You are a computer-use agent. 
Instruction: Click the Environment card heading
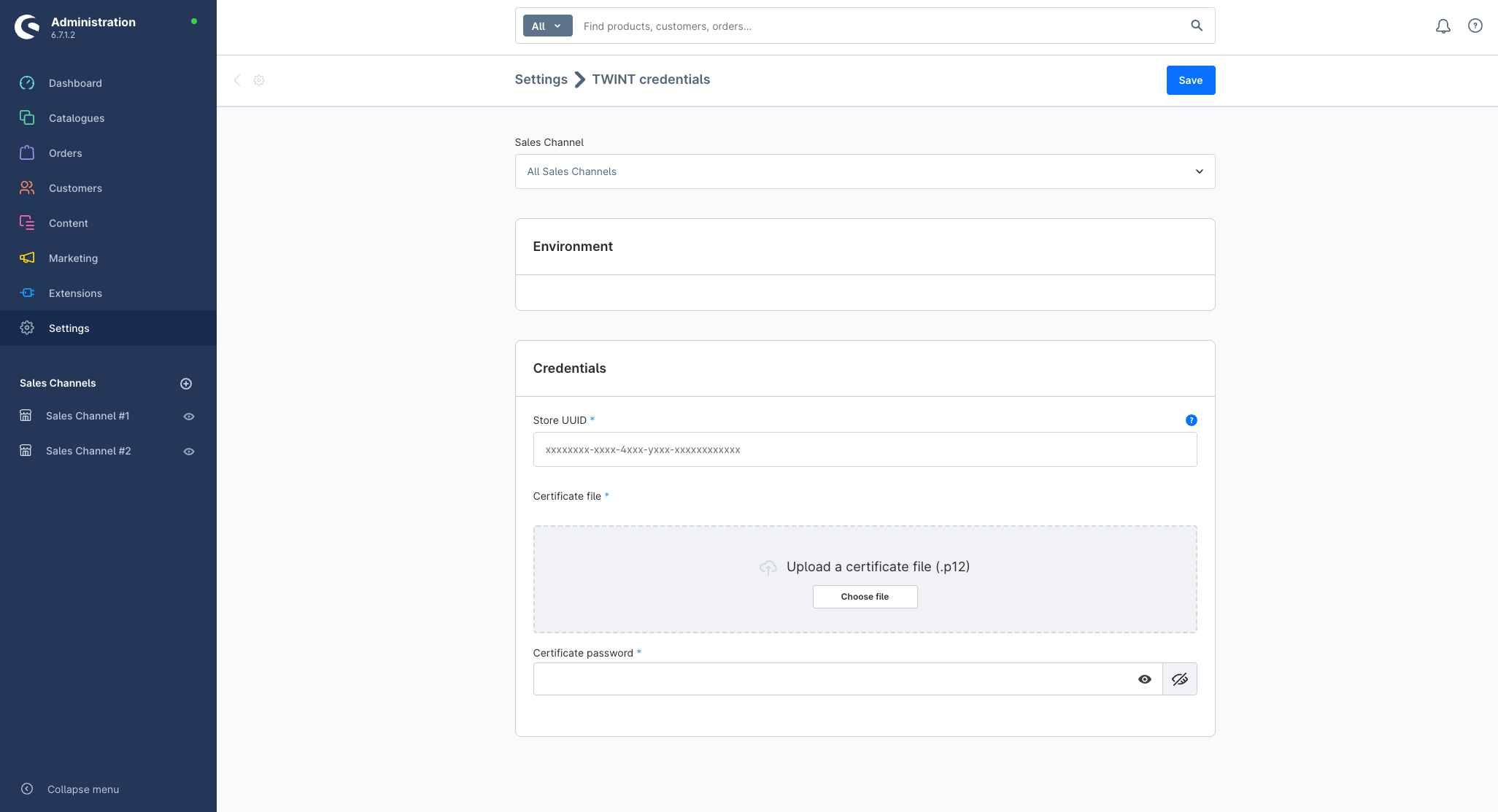point(573,247)
